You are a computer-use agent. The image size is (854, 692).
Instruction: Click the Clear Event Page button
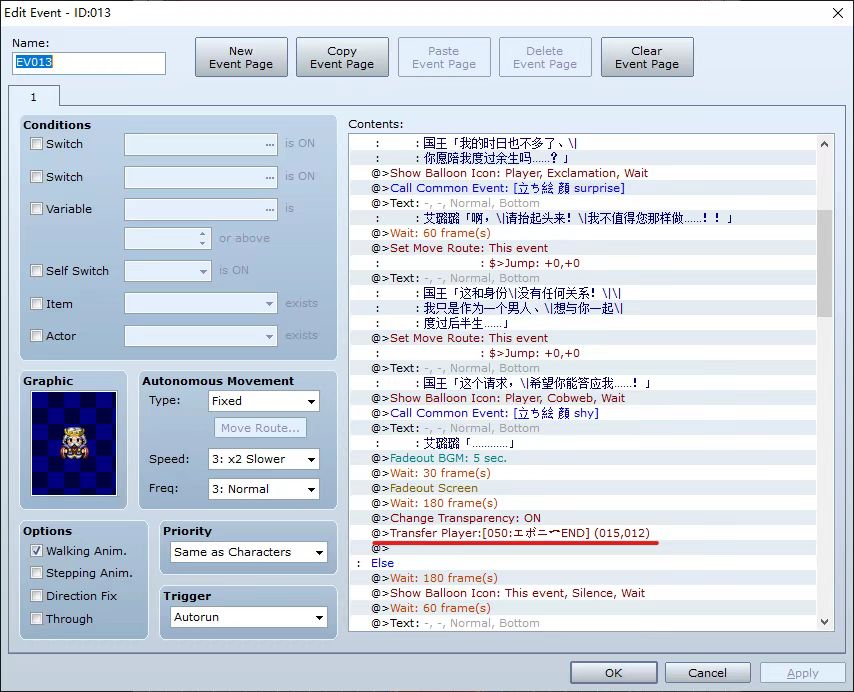(x=647, y=57)
